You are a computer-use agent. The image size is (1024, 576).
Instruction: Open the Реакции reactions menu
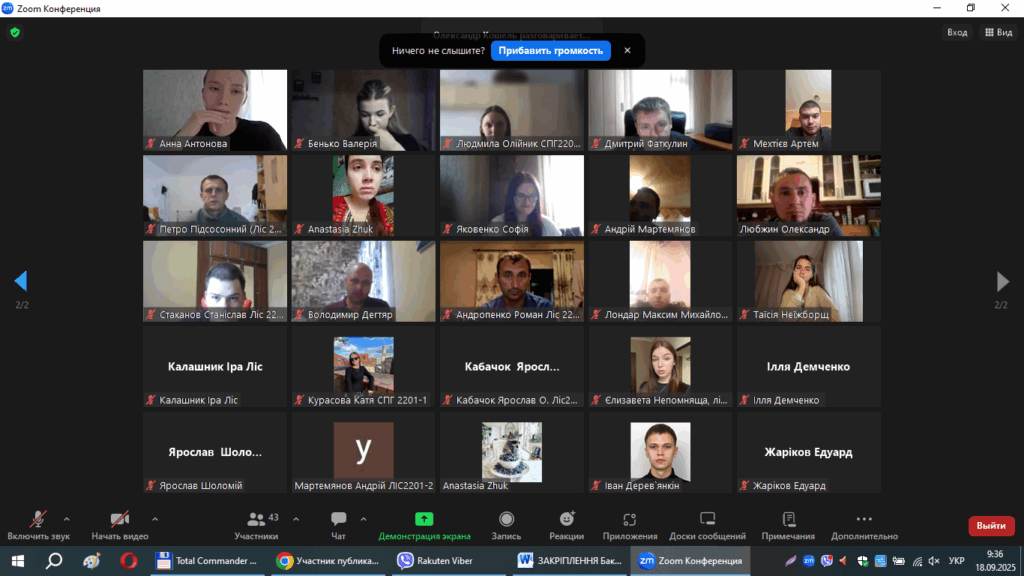pos(566,524)
